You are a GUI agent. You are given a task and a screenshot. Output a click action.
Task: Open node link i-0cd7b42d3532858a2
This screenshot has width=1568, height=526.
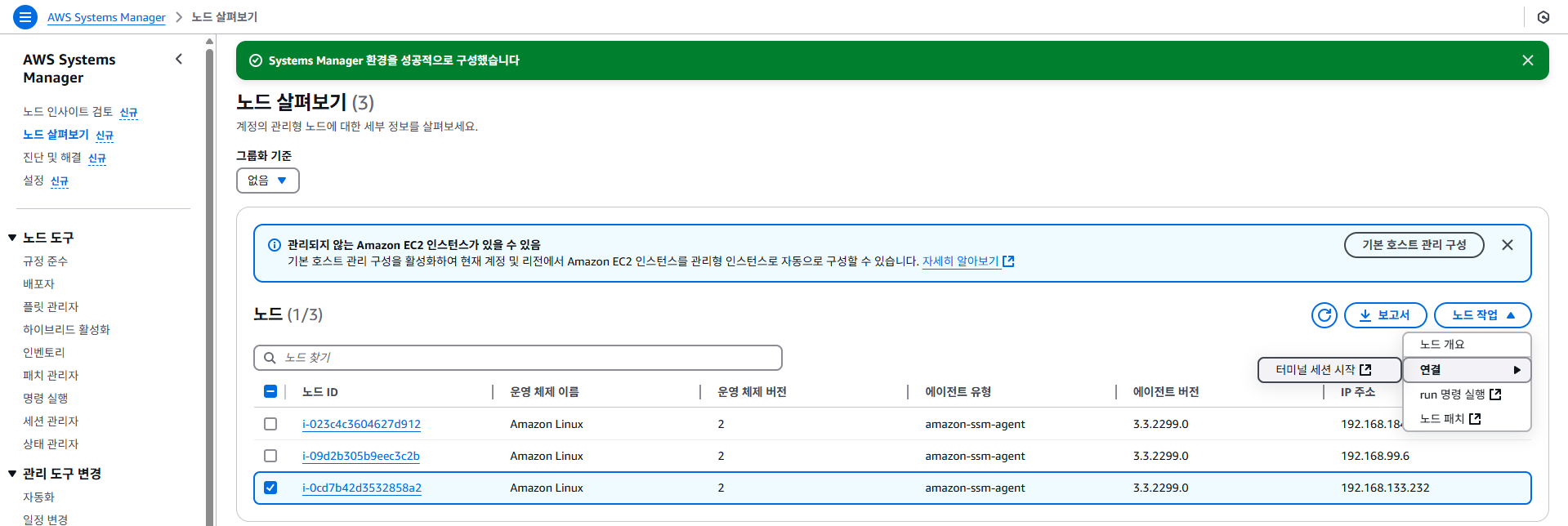(x=362, y=488)
